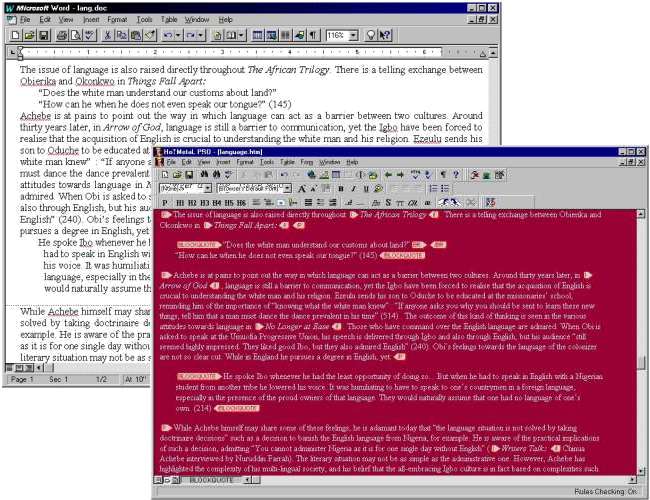Toggle strikethrough S formatting in HoTMetaL
Screen dimensions: 650x500
point(388,203)
